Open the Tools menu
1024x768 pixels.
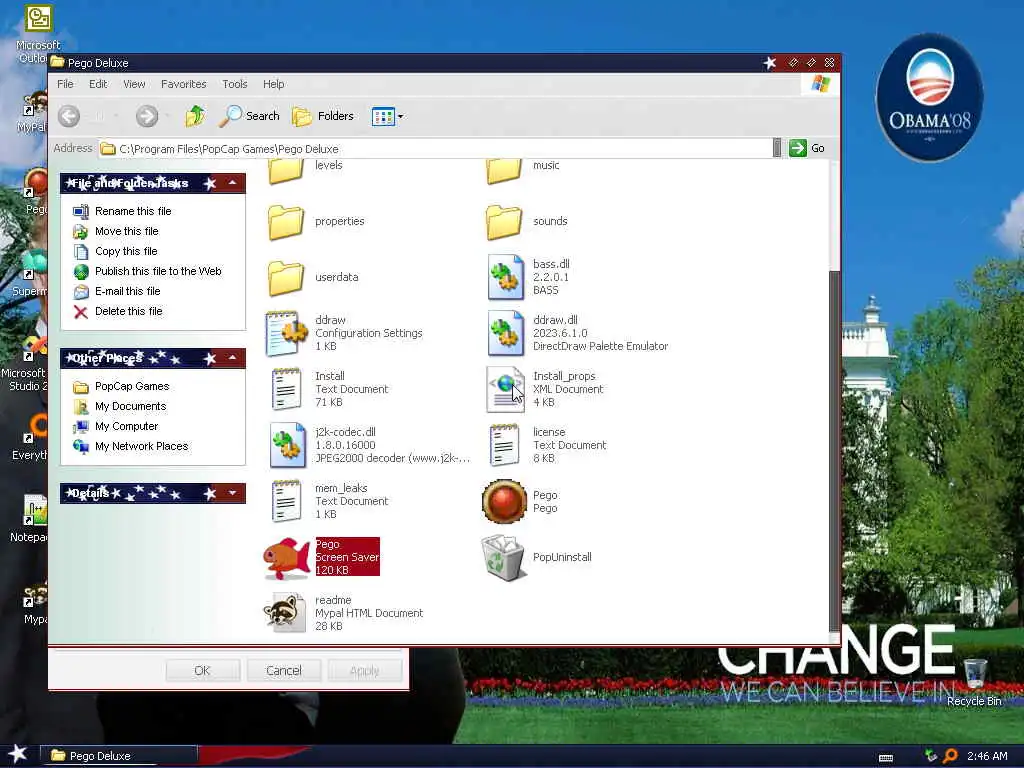[234, 84]
